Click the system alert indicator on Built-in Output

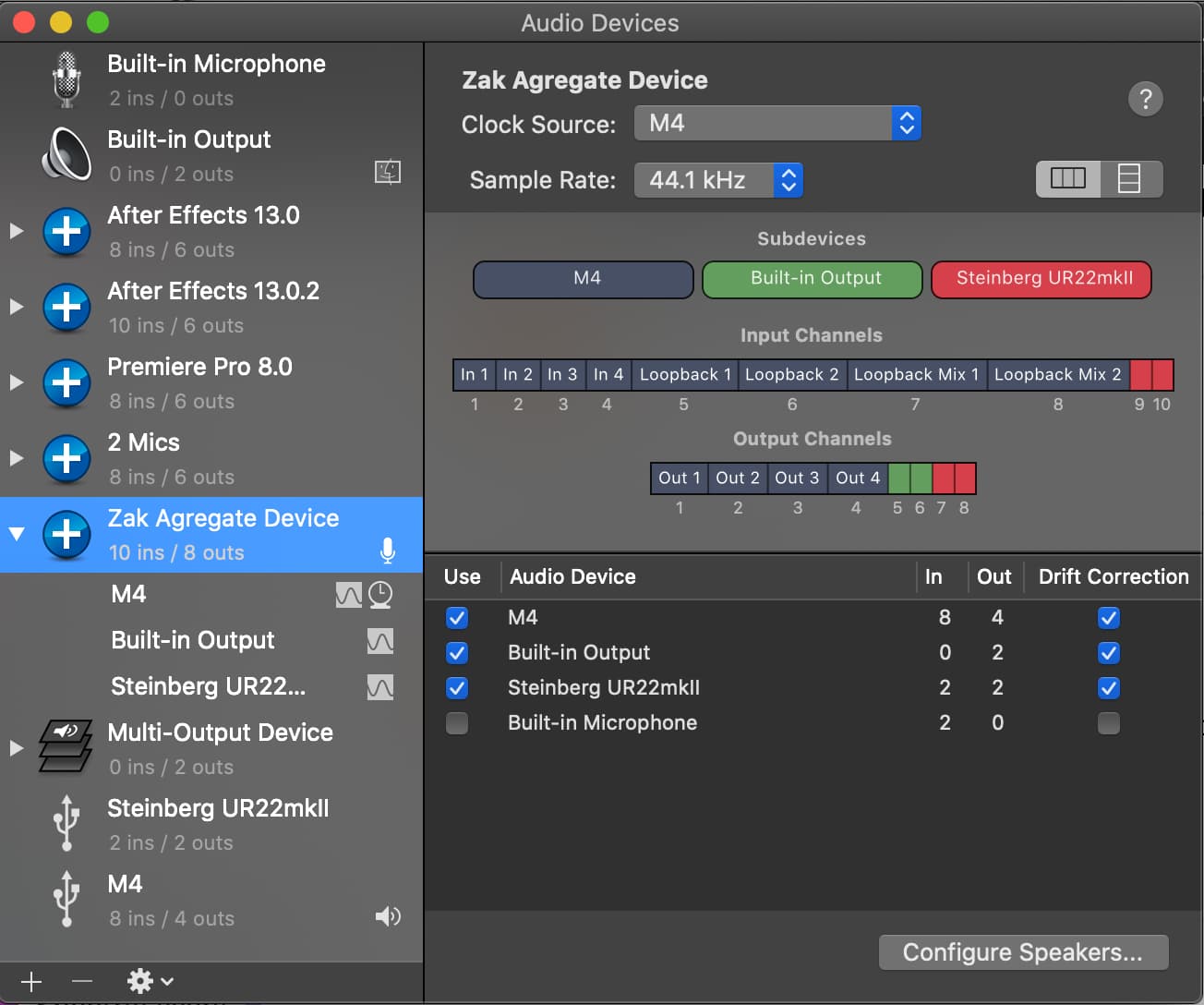pyautogui.click(x=388, y=172)
